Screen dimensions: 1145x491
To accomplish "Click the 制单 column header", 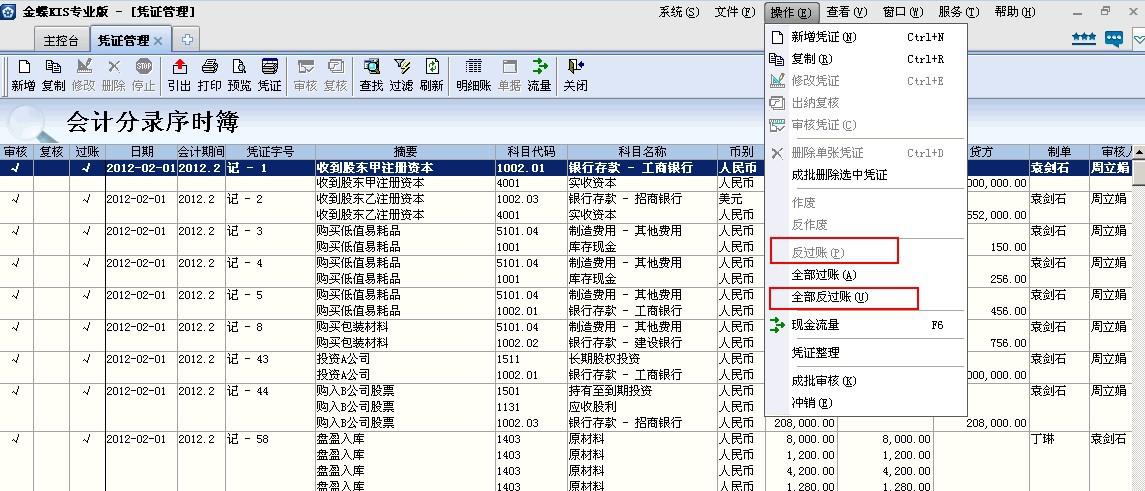I will (1059, 152).
